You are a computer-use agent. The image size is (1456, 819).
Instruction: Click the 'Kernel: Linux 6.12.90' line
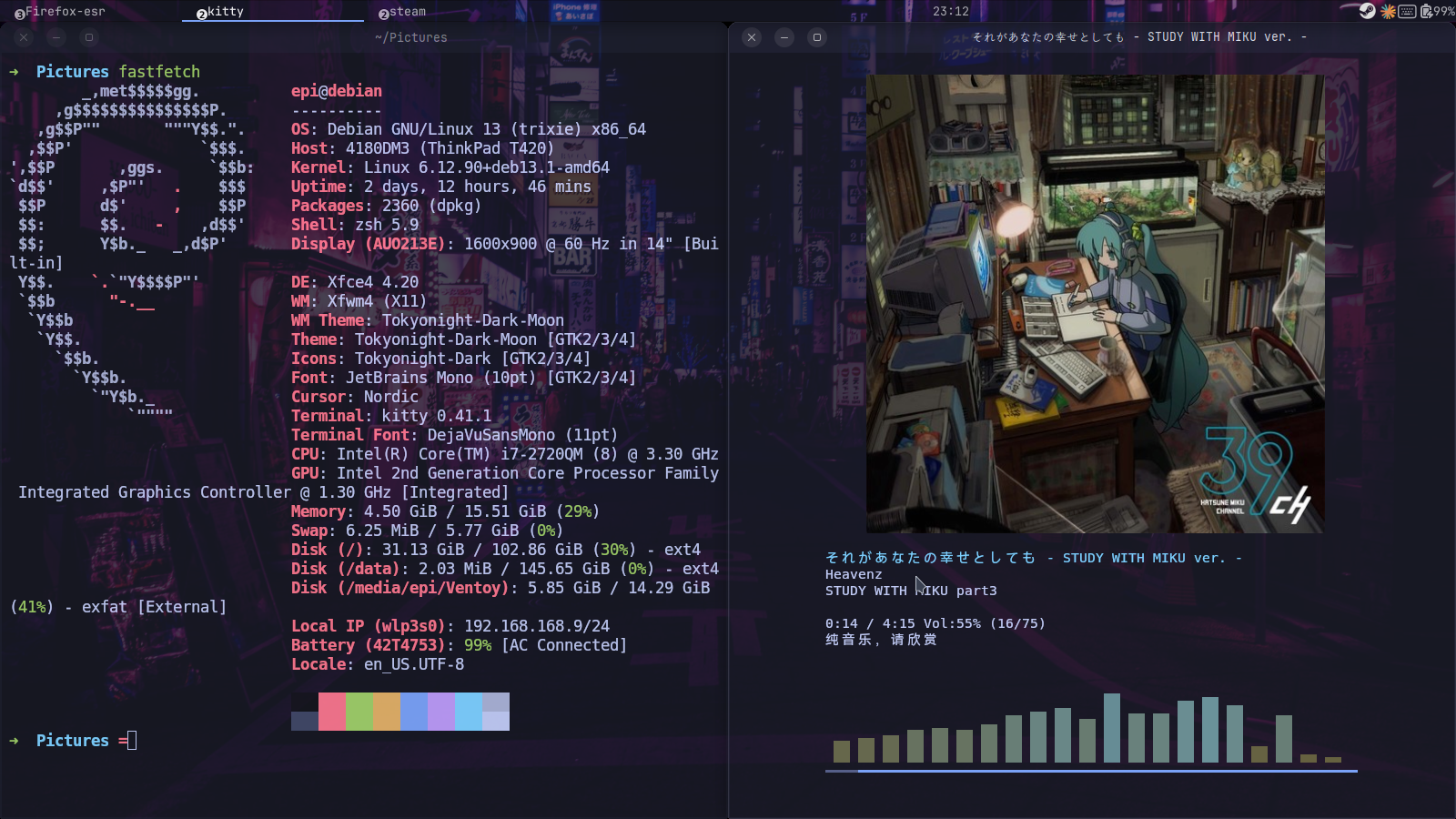click(450, 167)
